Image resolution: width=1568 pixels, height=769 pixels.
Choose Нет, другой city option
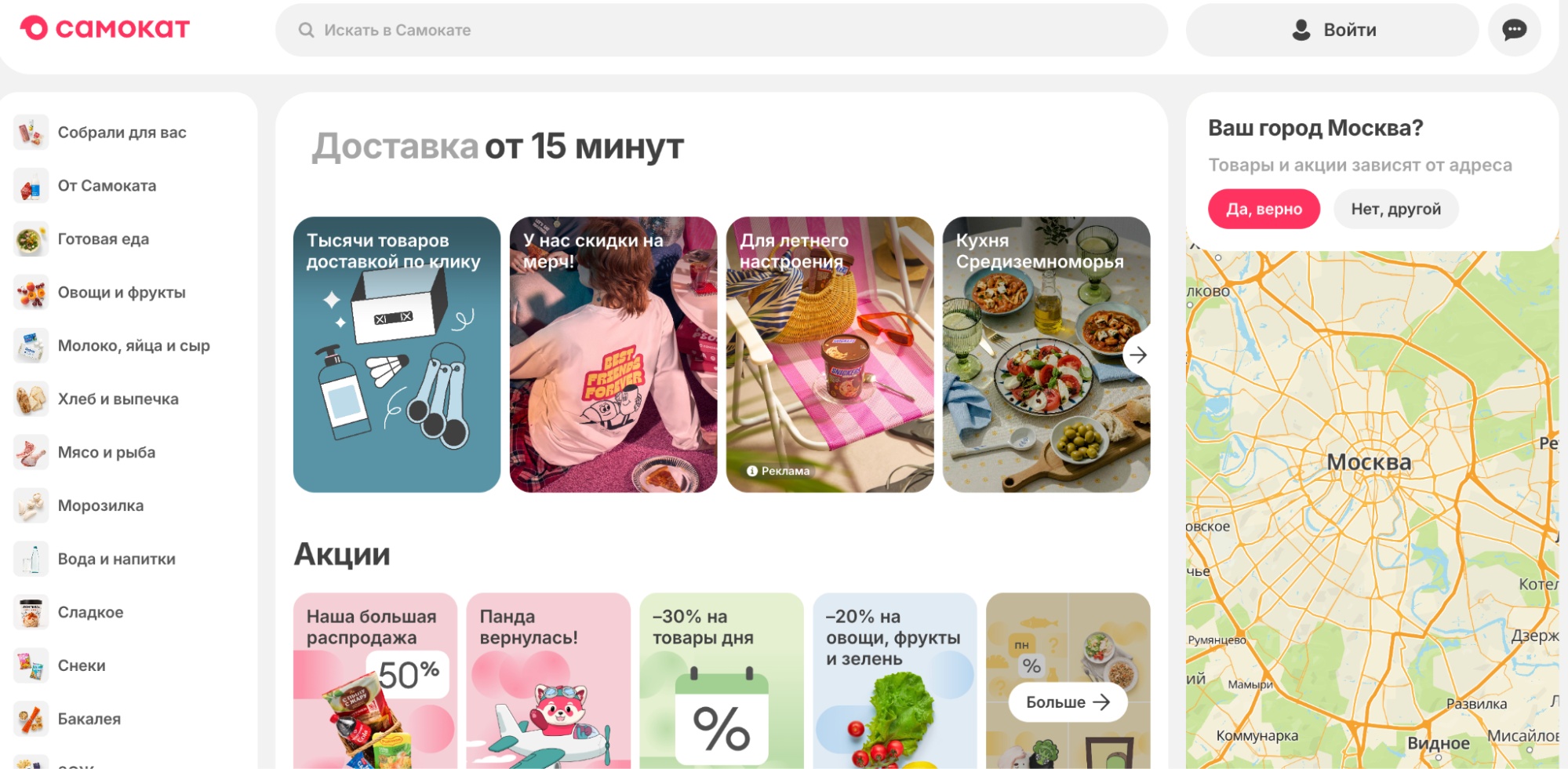[x=1395, y=209]
